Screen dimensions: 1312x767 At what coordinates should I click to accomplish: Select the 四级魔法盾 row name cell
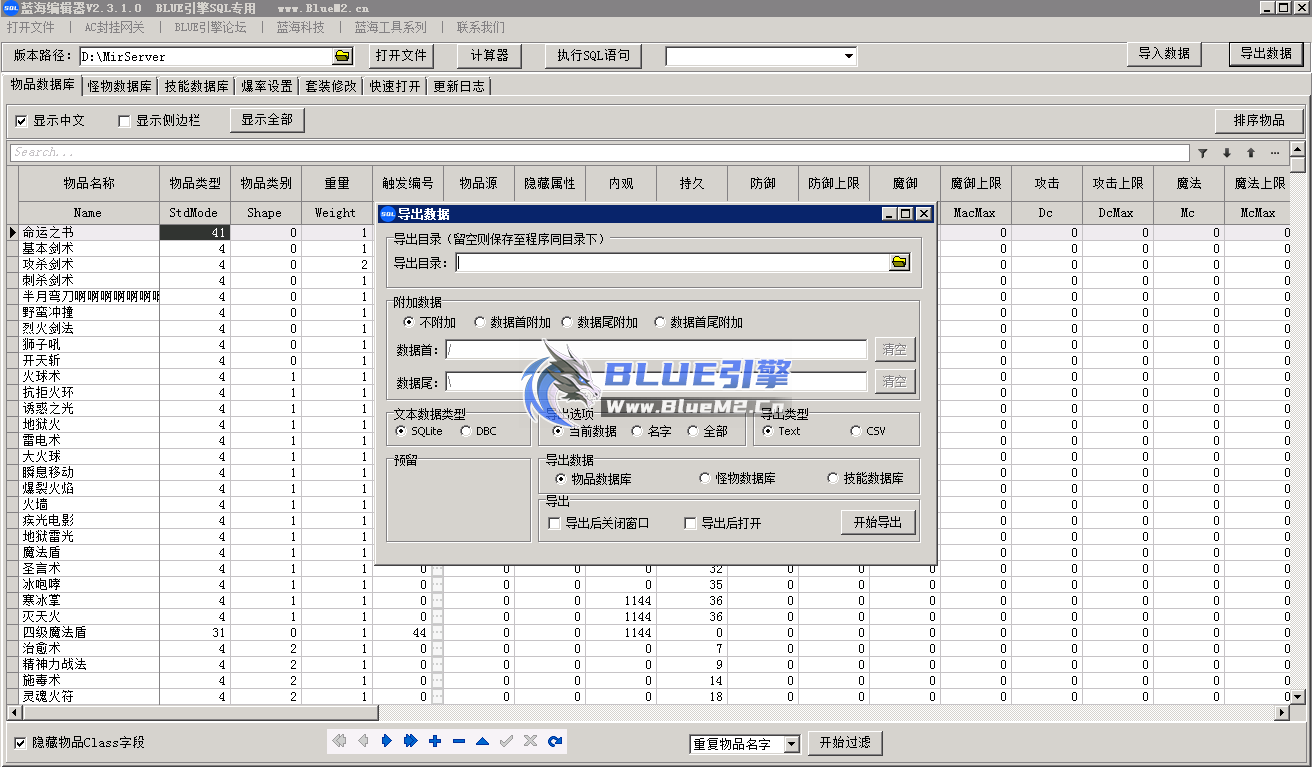[90, 633]
